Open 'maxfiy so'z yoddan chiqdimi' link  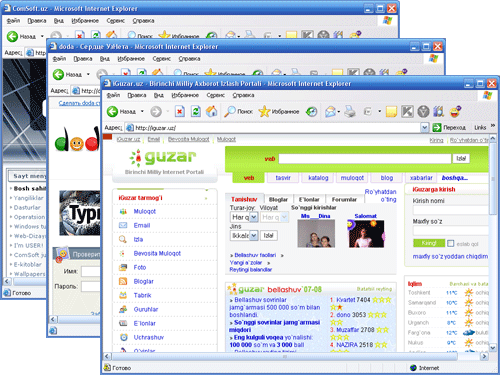450,256
